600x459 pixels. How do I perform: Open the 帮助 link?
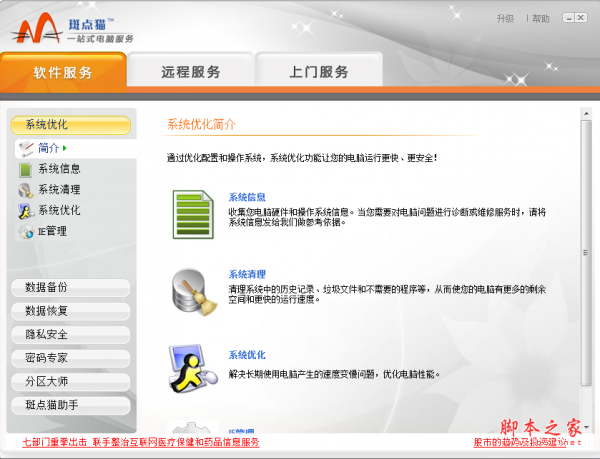pyautogui.click(x=541, y=18)
